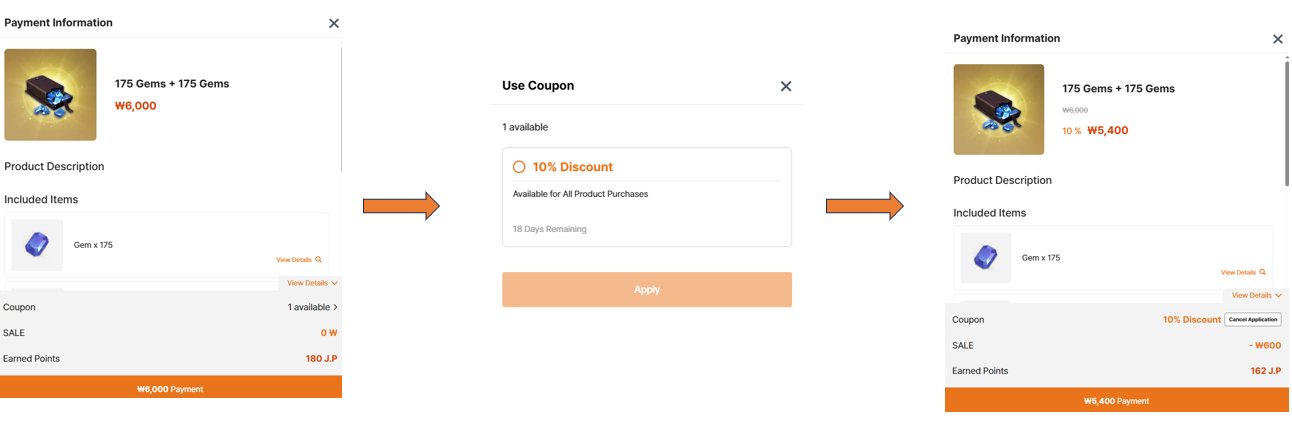Click the ₩6,000 gem product image
The height and width of the screenshot is (436, 1292).
click(x=50, y=94)
